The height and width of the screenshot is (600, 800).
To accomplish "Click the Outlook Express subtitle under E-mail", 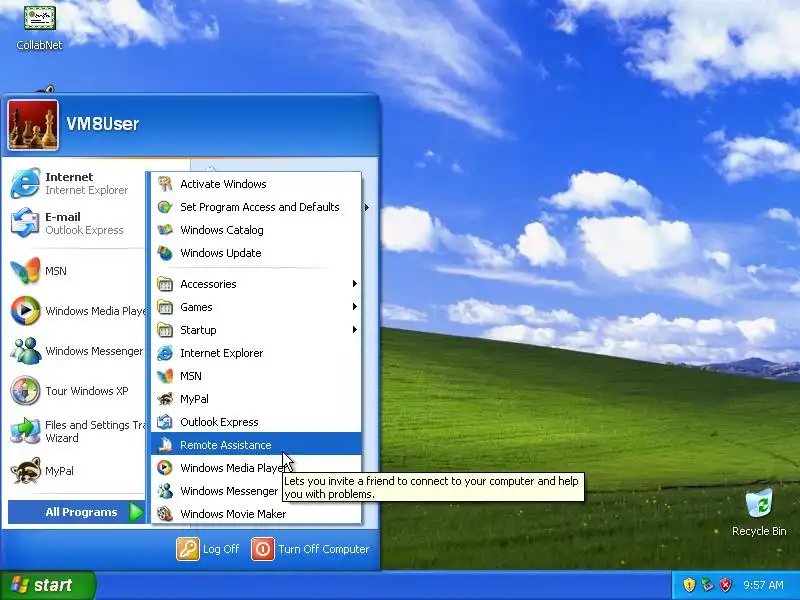I will [84, 230].
